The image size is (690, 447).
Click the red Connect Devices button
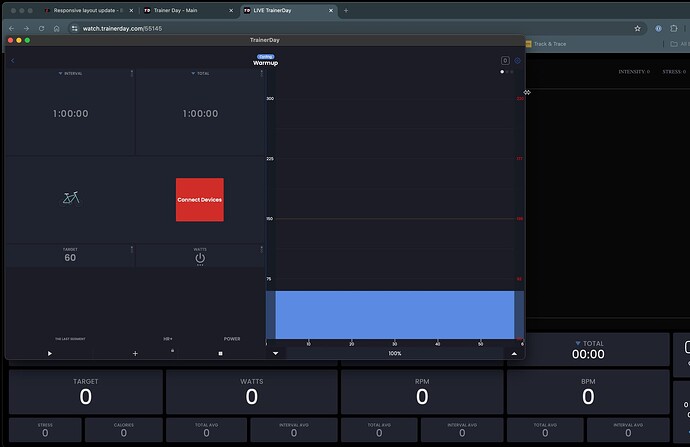click(200, 200)
